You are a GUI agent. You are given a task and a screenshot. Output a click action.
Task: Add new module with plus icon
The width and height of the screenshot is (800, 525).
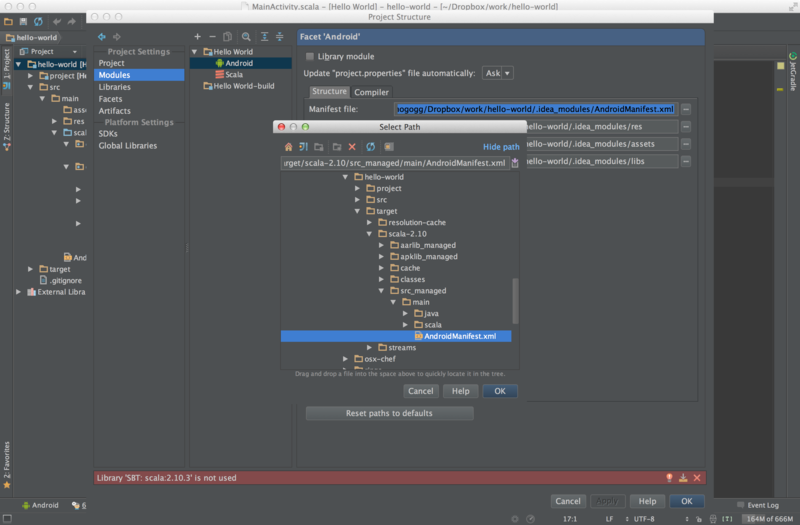(197, 37)
